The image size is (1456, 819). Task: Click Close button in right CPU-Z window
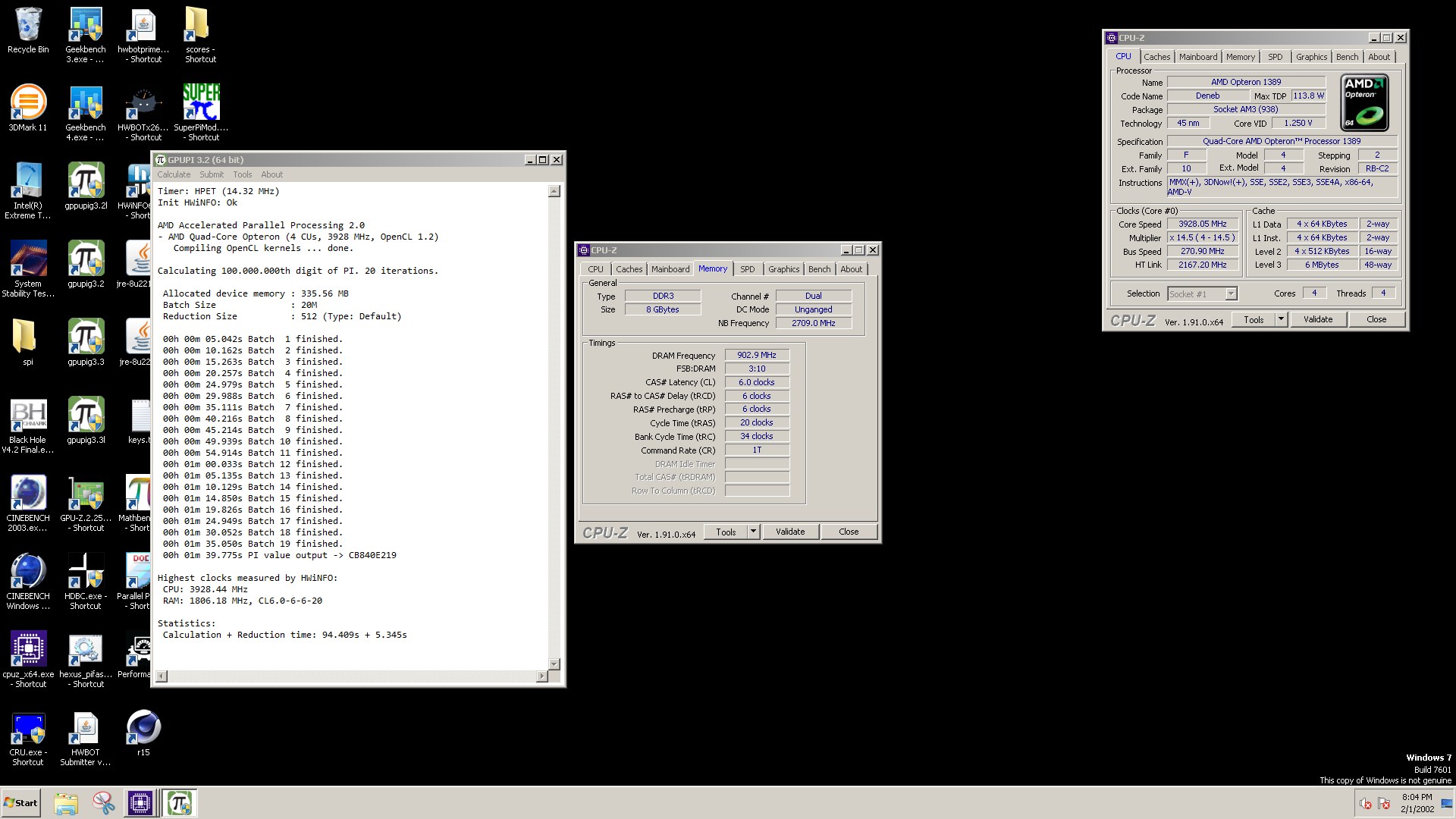(1376, 319)
